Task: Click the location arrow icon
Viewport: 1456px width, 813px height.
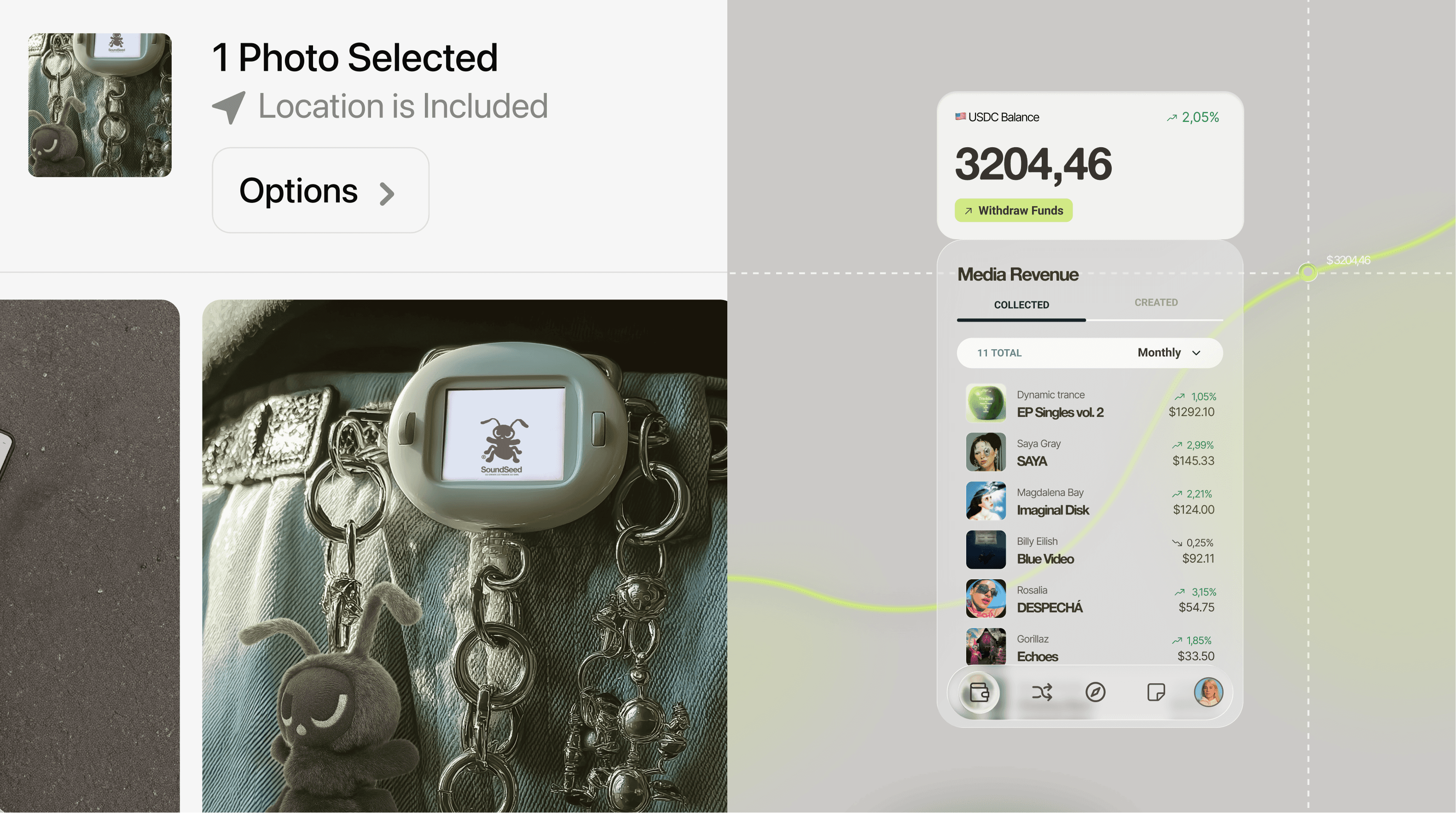Action: tap(229, 107)
